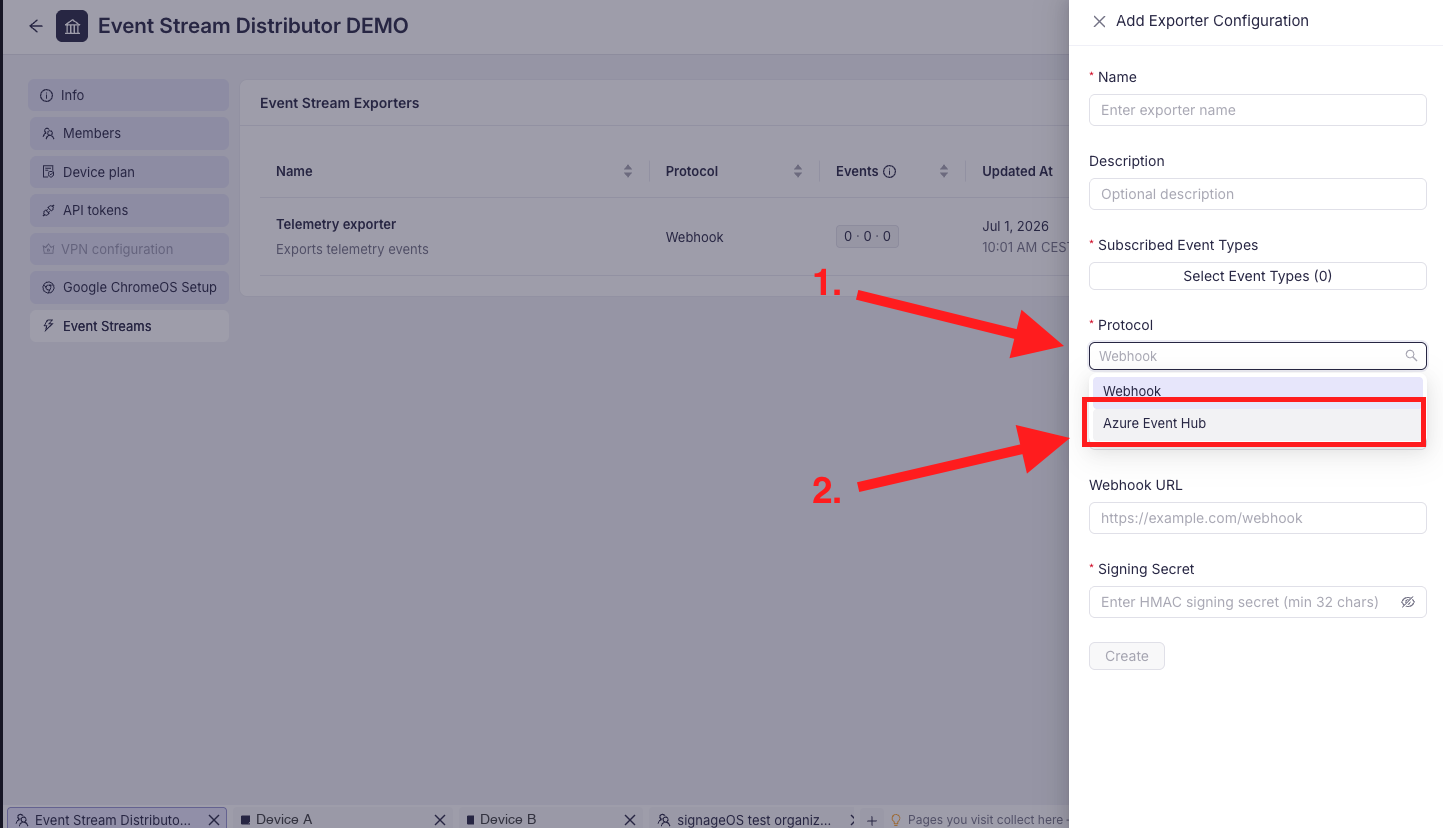Select the Event Streams sidebar item
Image resolution: width=1443 pixels, height=828 pixels.
pyautogui.click(x=129, y=326)
